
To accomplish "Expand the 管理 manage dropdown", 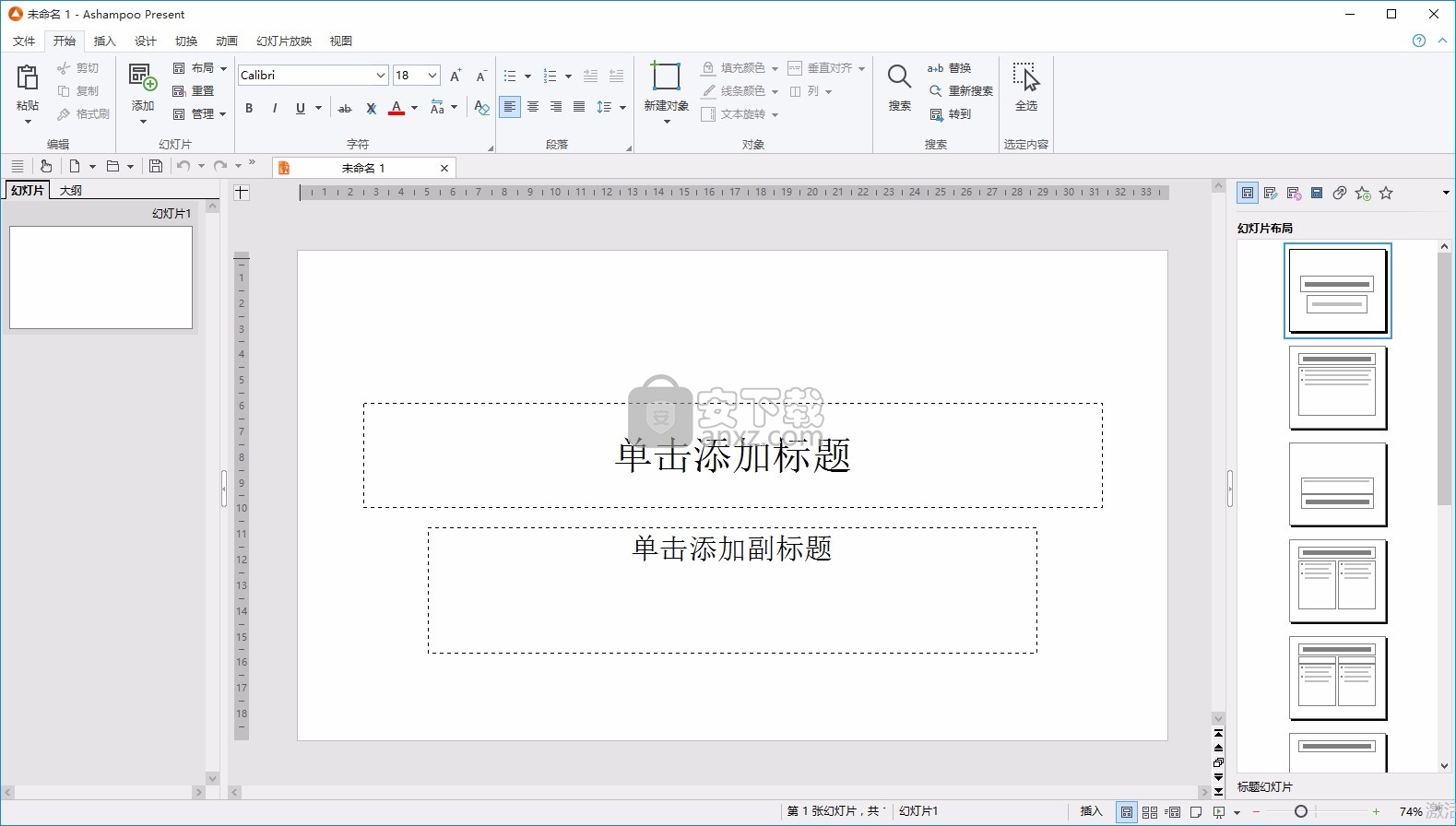I will [x=223, y=114].
